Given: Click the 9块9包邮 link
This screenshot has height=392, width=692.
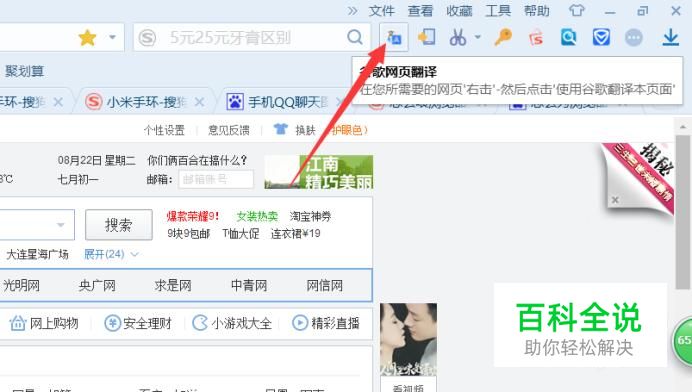Looking at the screenshot, I should (188, 234).
